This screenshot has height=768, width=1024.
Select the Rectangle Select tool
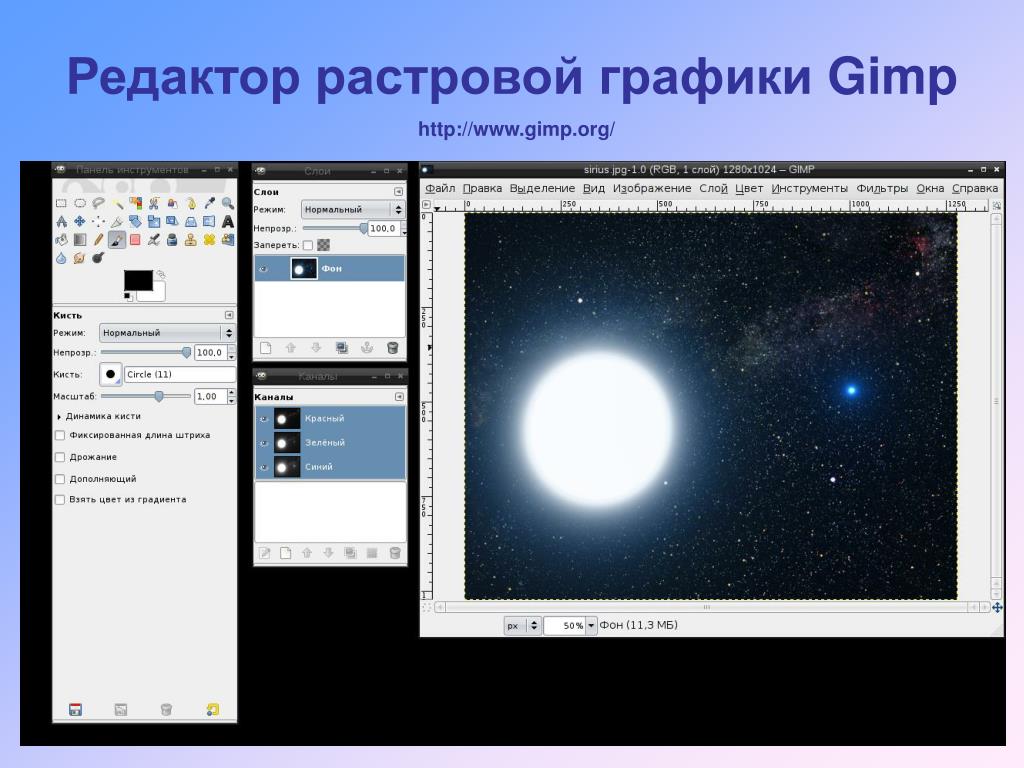pos(61,203)
